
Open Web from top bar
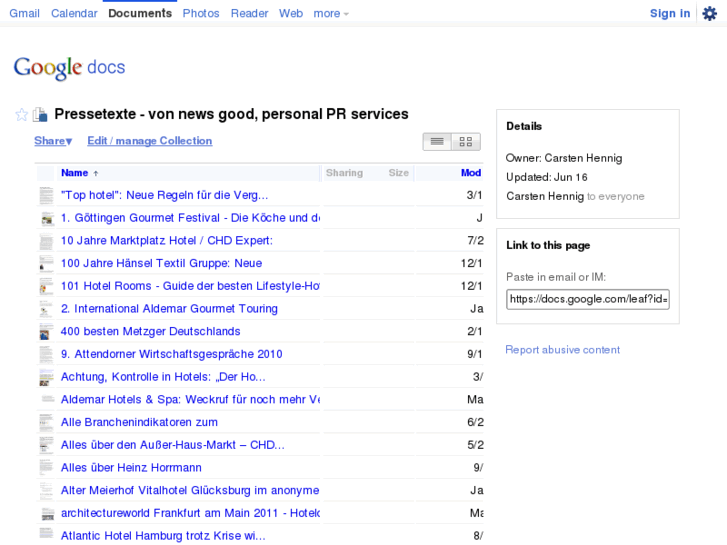tap(291, 13)
